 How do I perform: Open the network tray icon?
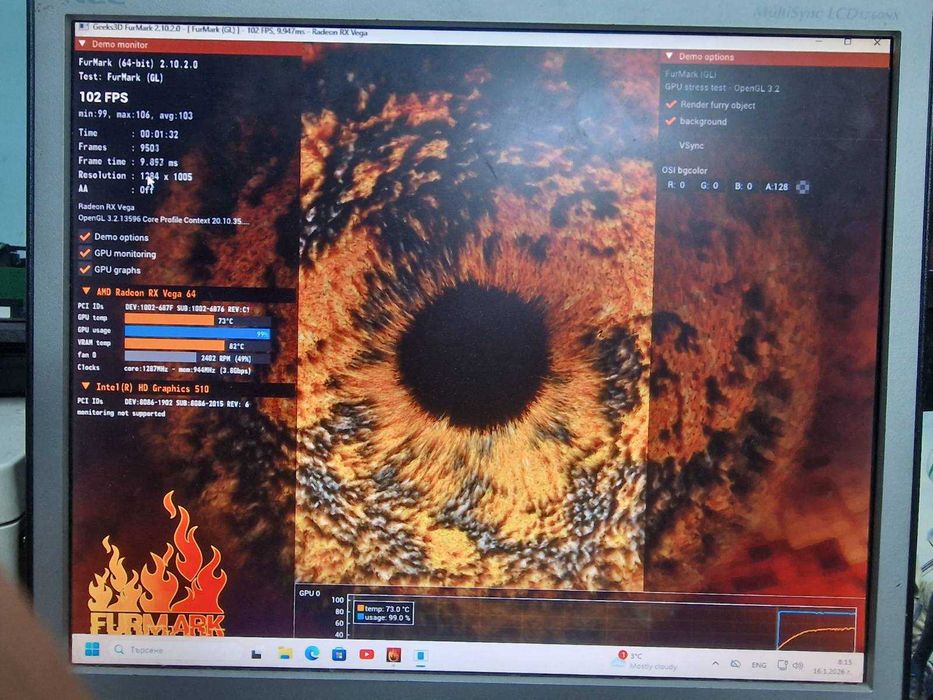click(783, 665)
